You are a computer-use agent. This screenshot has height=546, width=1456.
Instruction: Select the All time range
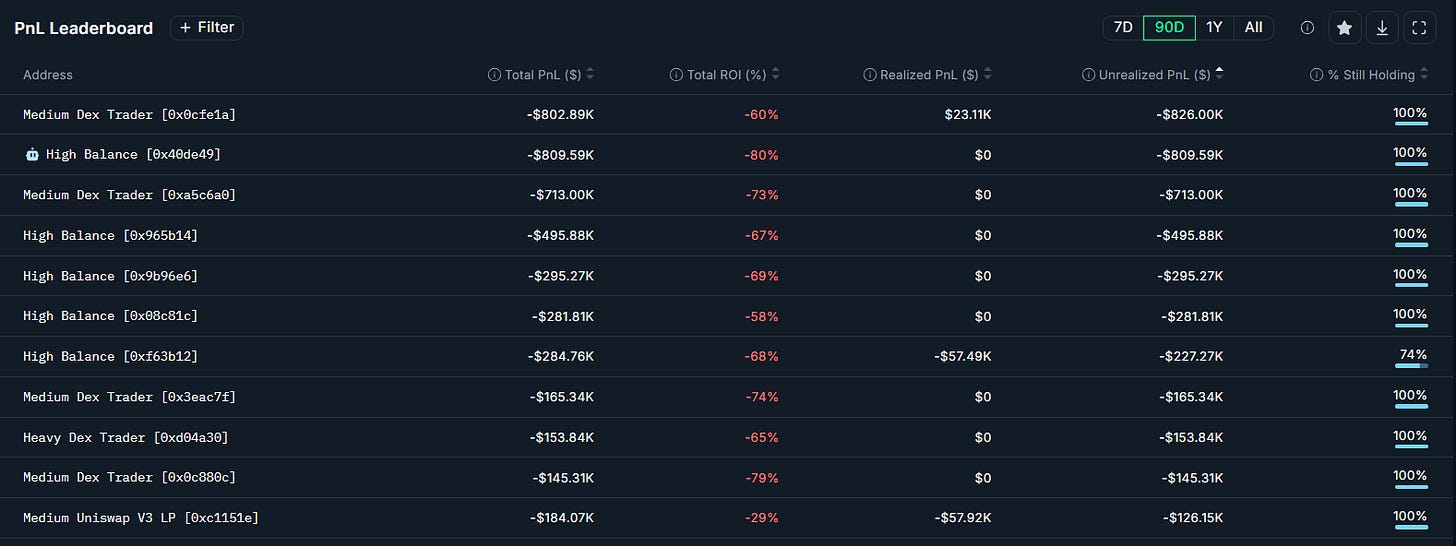1253,28
